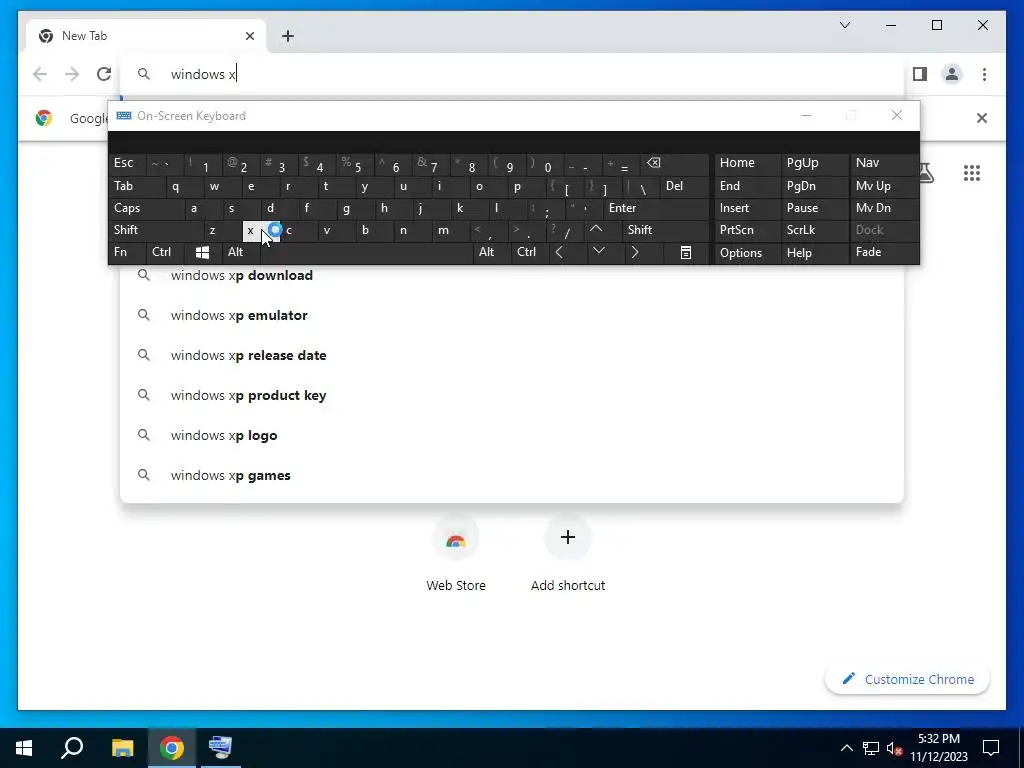The image size is (1024, 768).
Task: Open the Chrome profile avatar
Action: click(x=952, y=74)
